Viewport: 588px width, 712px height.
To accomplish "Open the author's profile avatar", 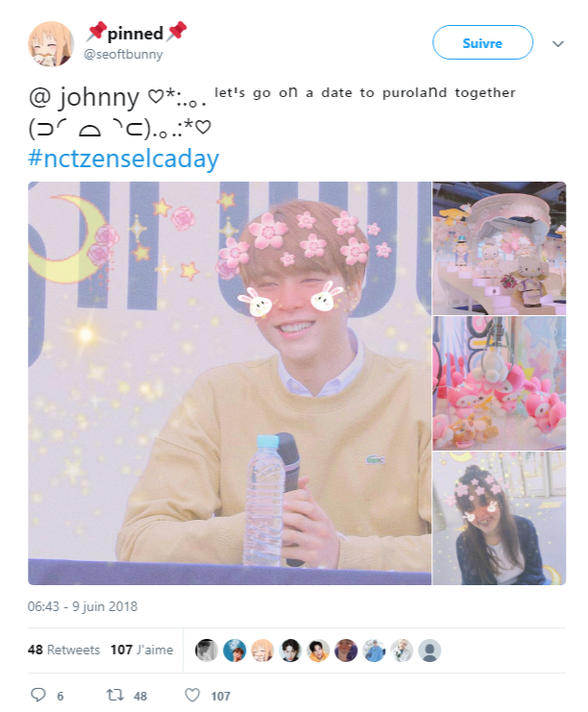I will pyautogui.click(x=50, y=44).
